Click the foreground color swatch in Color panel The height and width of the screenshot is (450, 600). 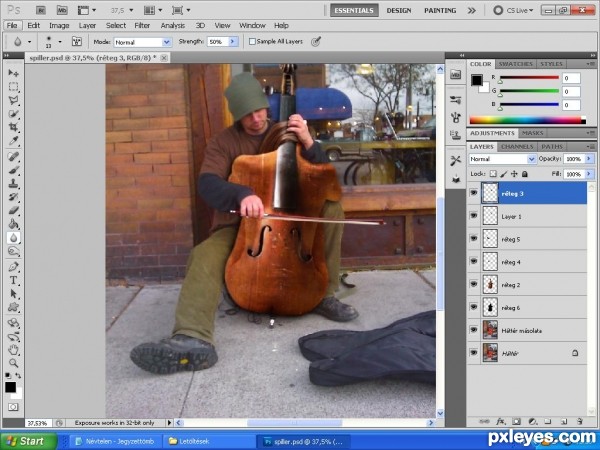(x=476, y=80)
